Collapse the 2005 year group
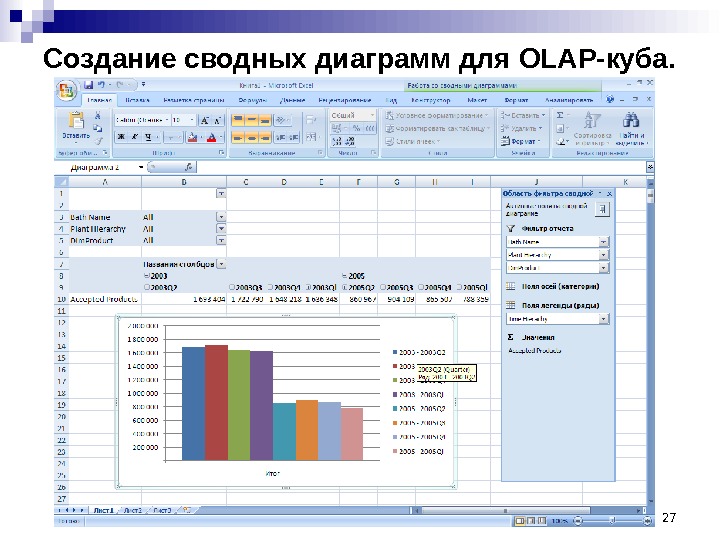Viewport: 720px width, 540px height. tap(344, 276)
